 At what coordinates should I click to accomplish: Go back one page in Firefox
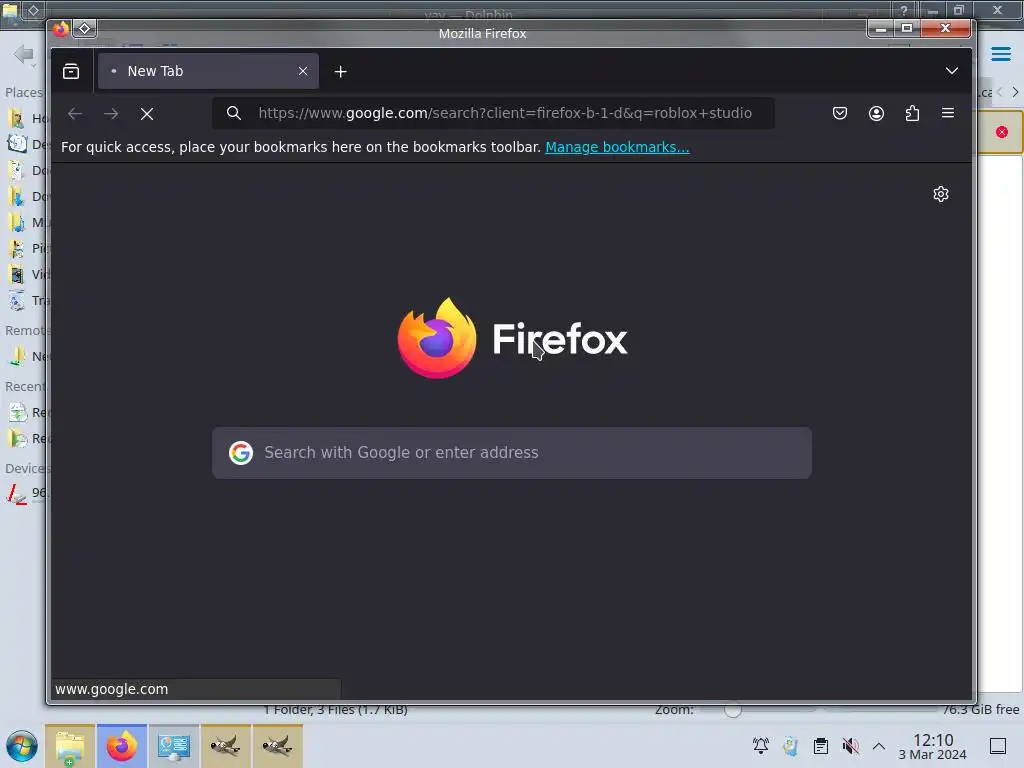point(75,114)
